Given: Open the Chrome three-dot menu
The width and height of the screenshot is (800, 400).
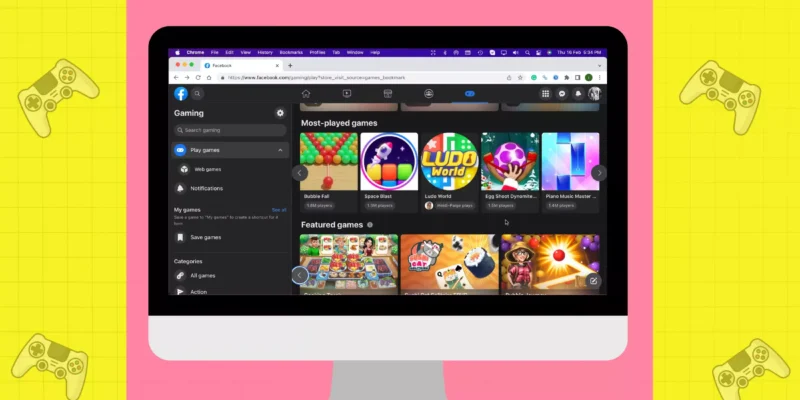Looking at the screenshot, I should coord(599,78).
